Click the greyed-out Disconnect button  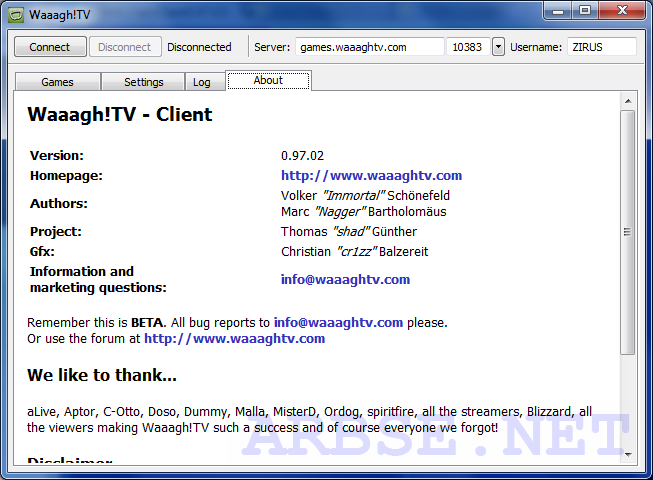click(125, 47)
